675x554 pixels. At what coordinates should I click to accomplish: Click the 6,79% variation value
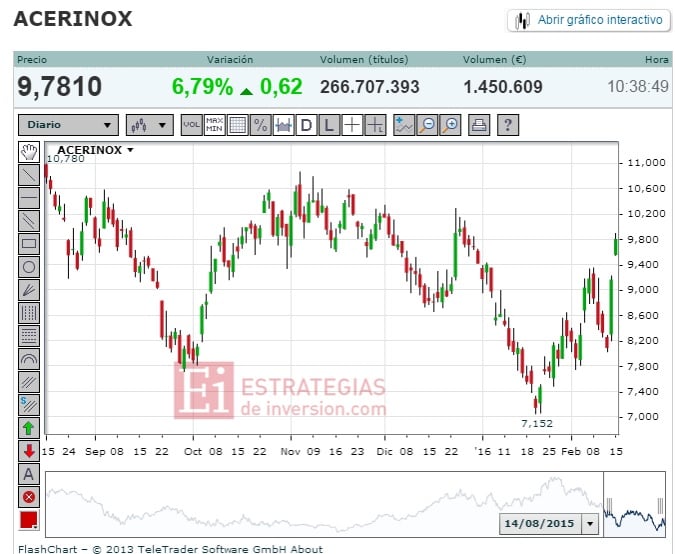202,87
